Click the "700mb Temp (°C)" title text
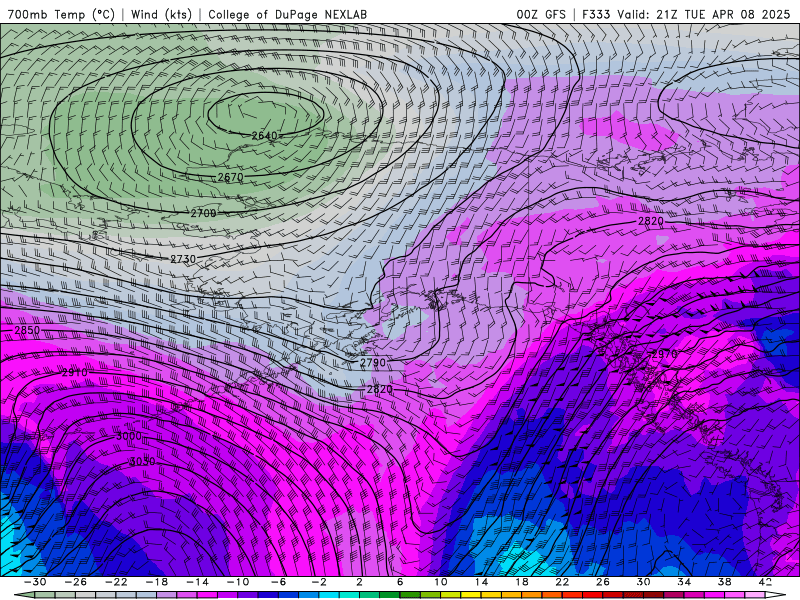This screenshot has width=800, height=600. point(61,14)
